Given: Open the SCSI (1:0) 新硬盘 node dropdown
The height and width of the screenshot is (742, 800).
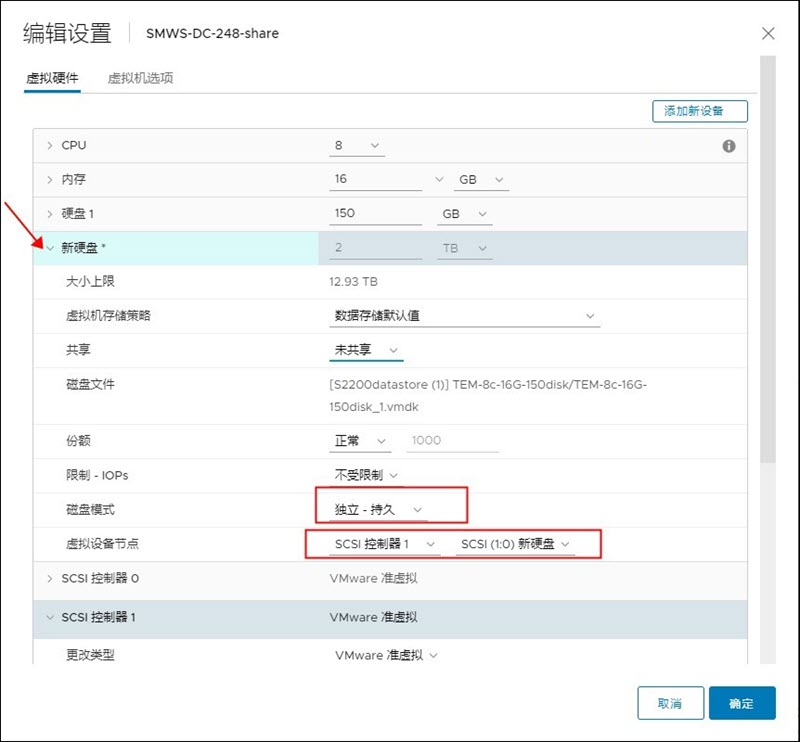Looking at the screenshot, I should pos(516,544).
